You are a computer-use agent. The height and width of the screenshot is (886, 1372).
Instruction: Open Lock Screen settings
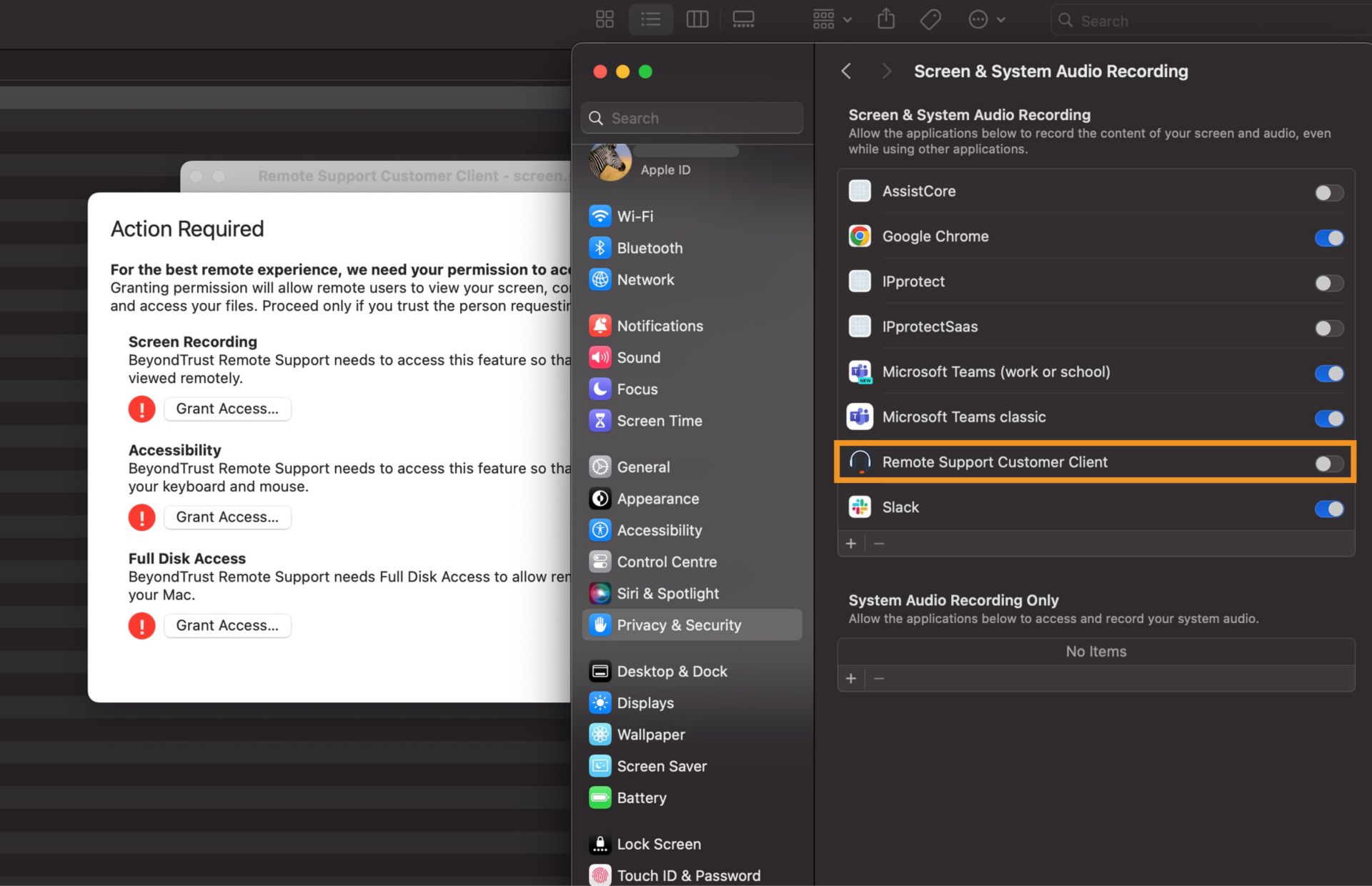(692, 844)
